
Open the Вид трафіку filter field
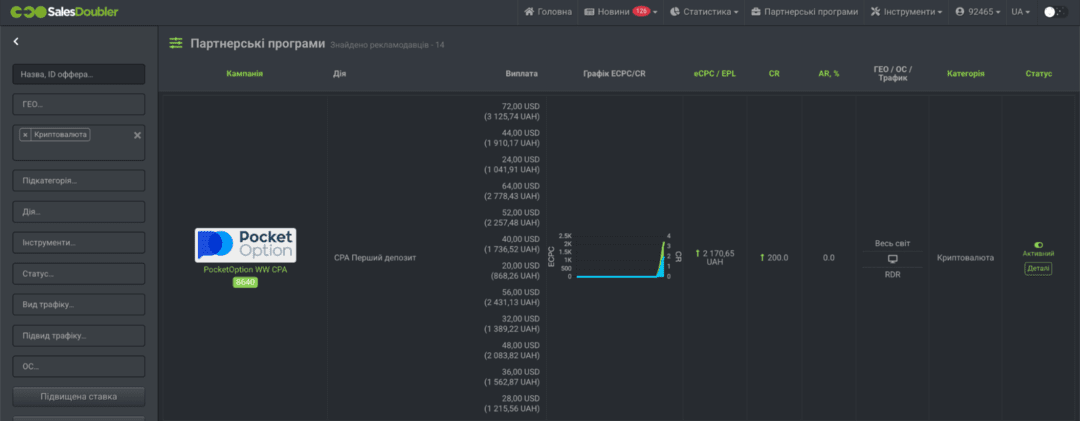79,305
